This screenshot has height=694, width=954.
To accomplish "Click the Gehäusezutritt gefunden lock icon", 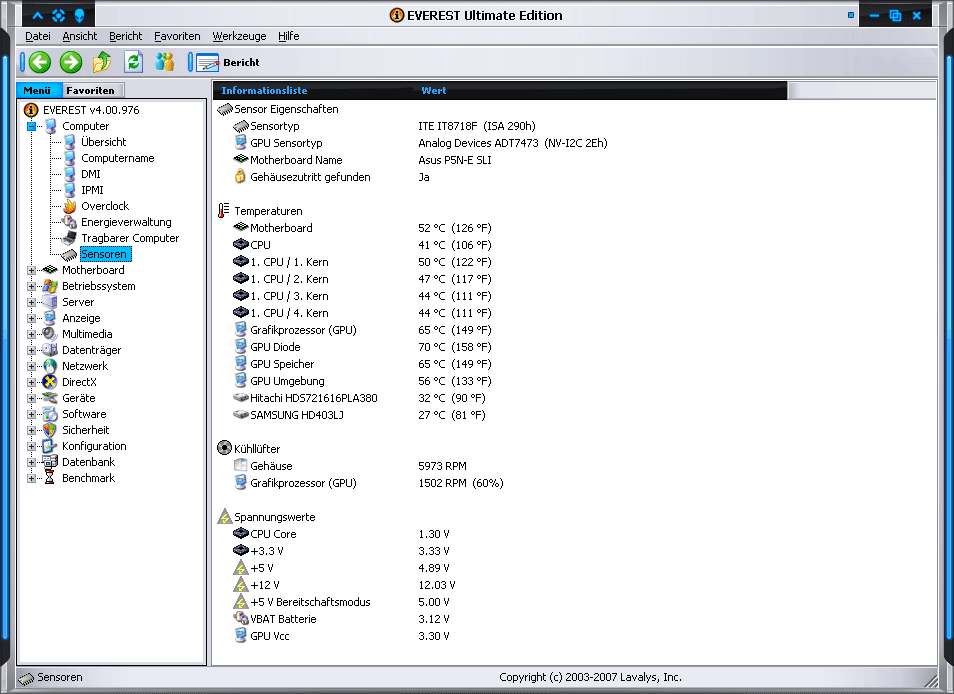I will coord(240,177).
